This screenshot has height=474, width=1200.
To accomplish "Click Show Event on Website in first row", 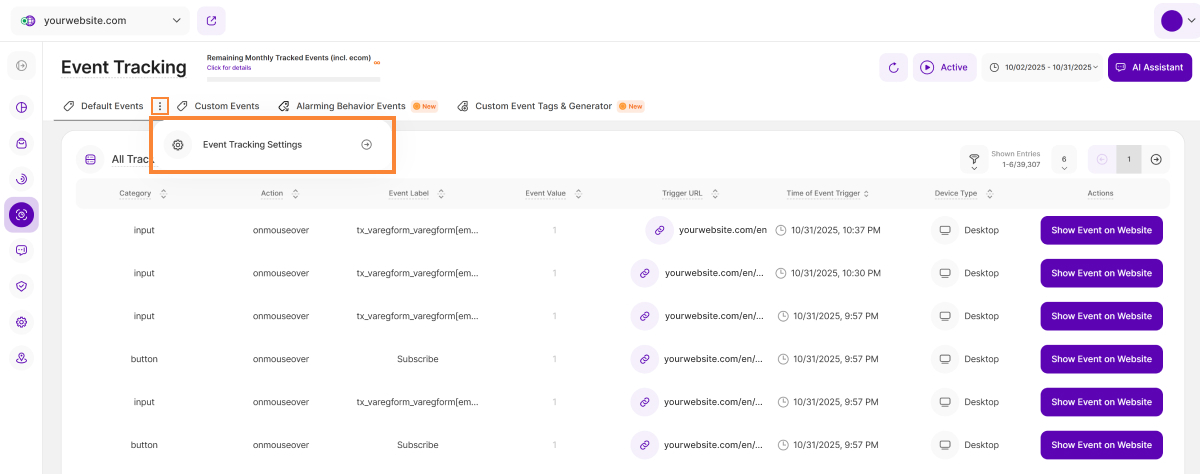I will (x=1101, y=230).
